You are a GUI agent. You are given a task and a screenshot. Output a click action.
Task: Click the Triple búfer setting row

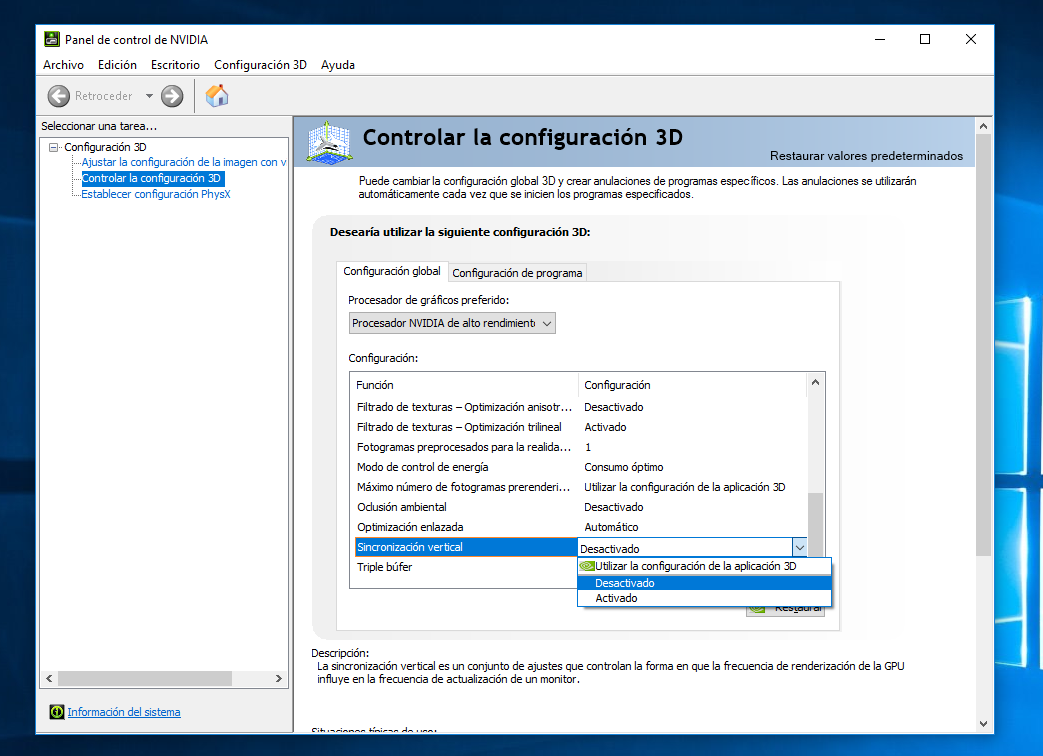tap(384, 567)
